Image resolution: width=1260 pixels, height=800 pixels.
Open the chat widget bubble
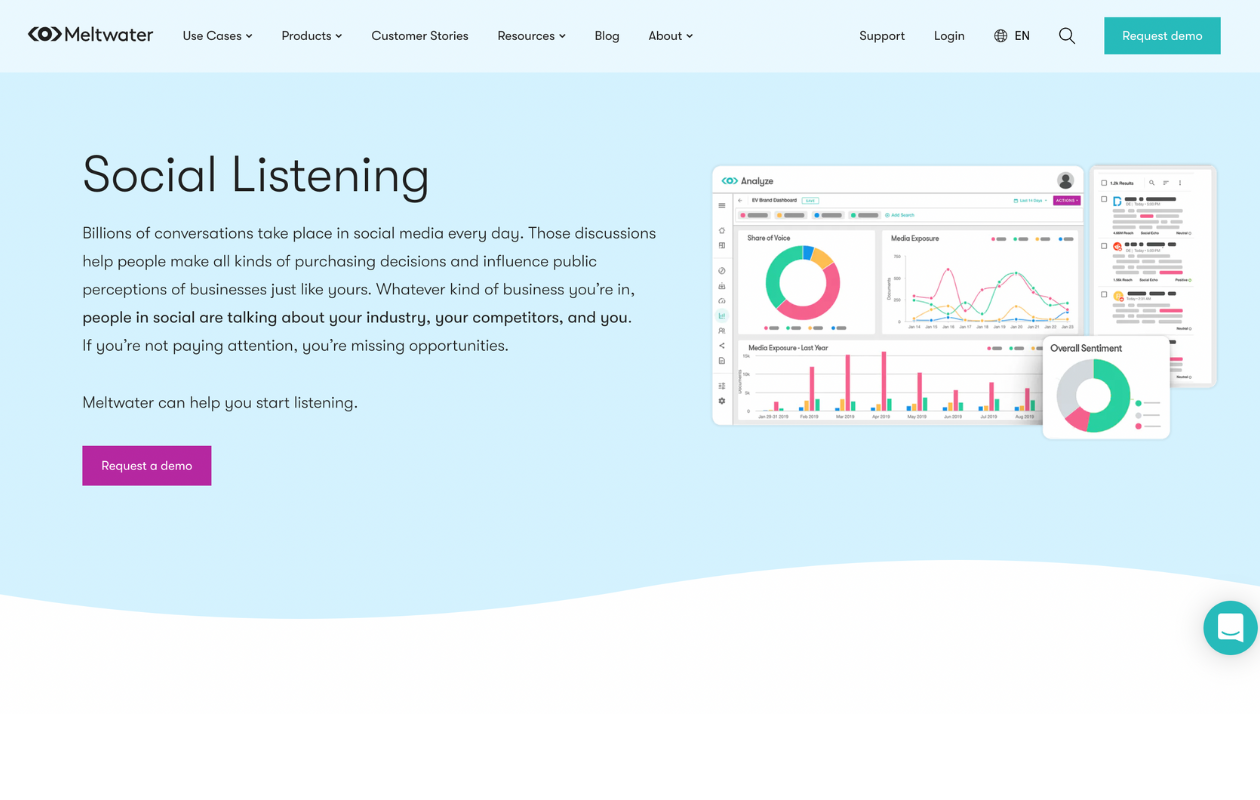[x=1230, y=628]
